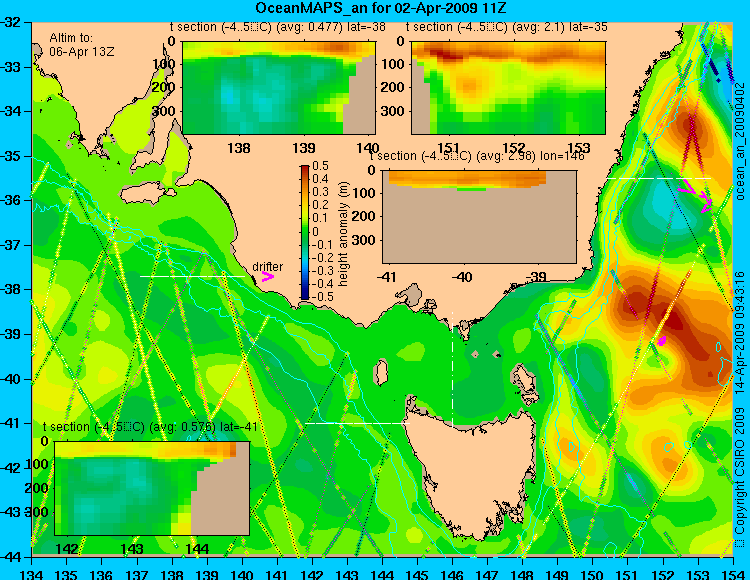Open the lon=146 temperature section inset

click(479, 217)
